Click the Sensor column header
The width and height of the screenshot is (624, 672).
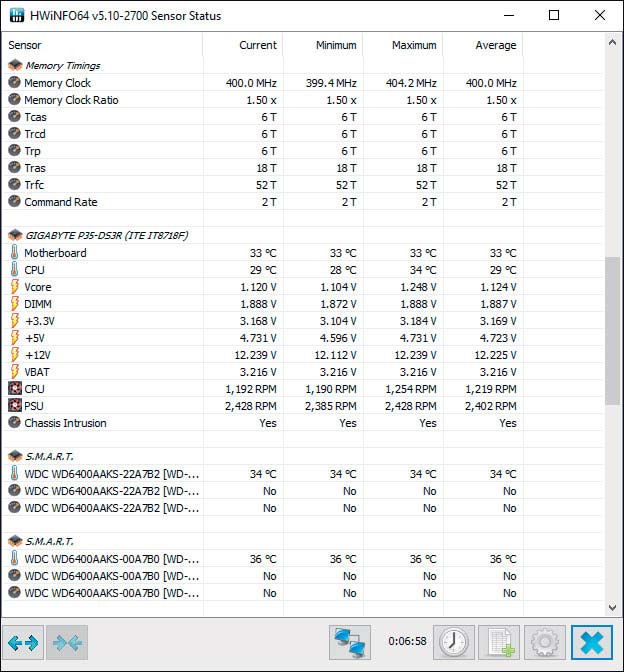[102, 45]
